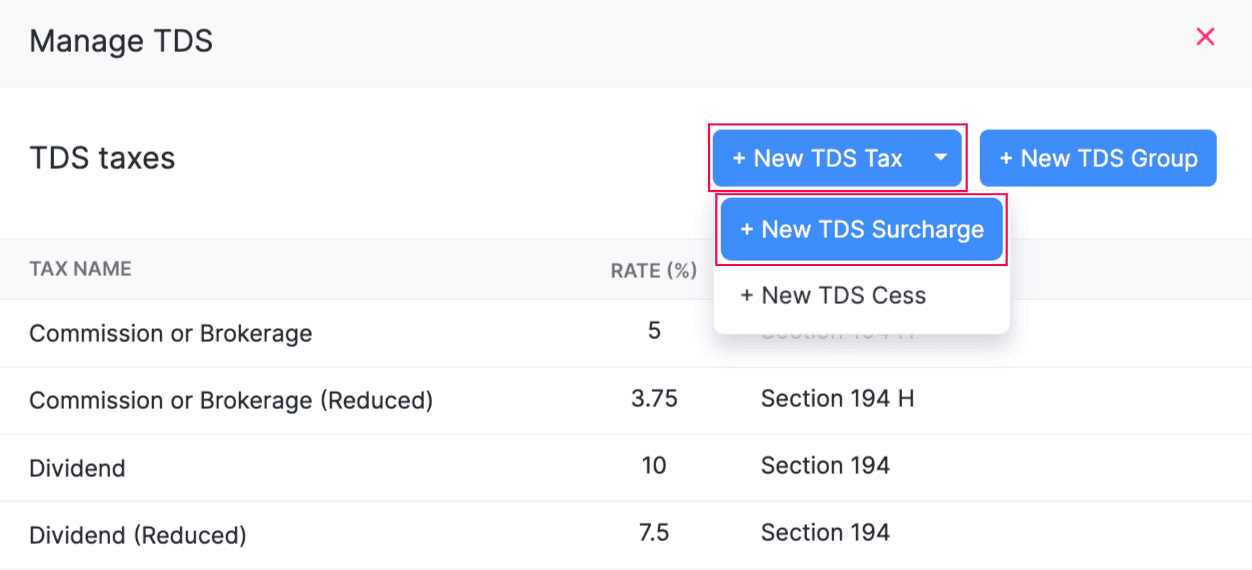1252x570 pixels.
Task: Click the New TDS Tax button
Action: [817, 158]
